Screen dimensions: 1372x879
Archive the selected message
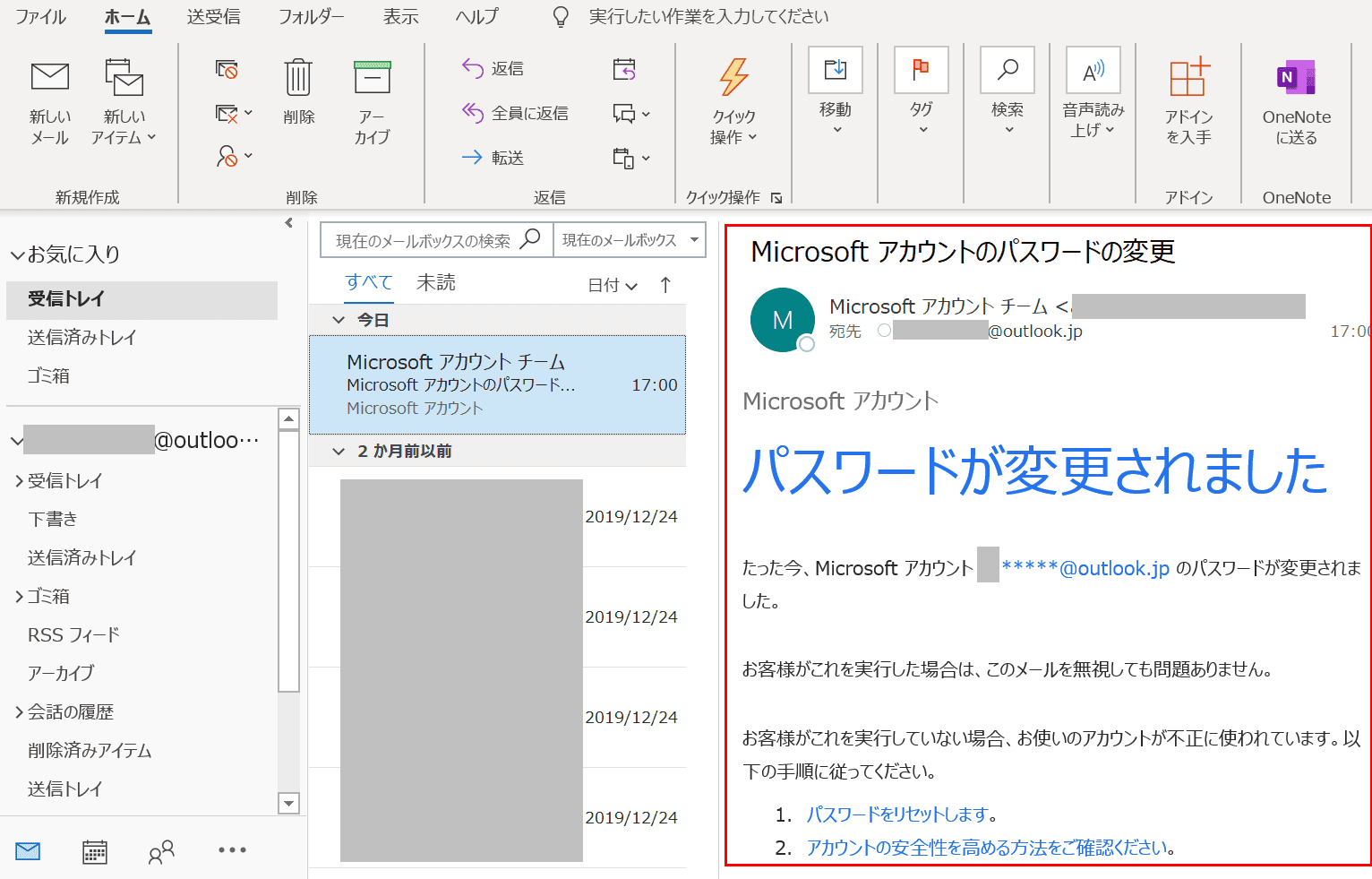coord(372,102)
